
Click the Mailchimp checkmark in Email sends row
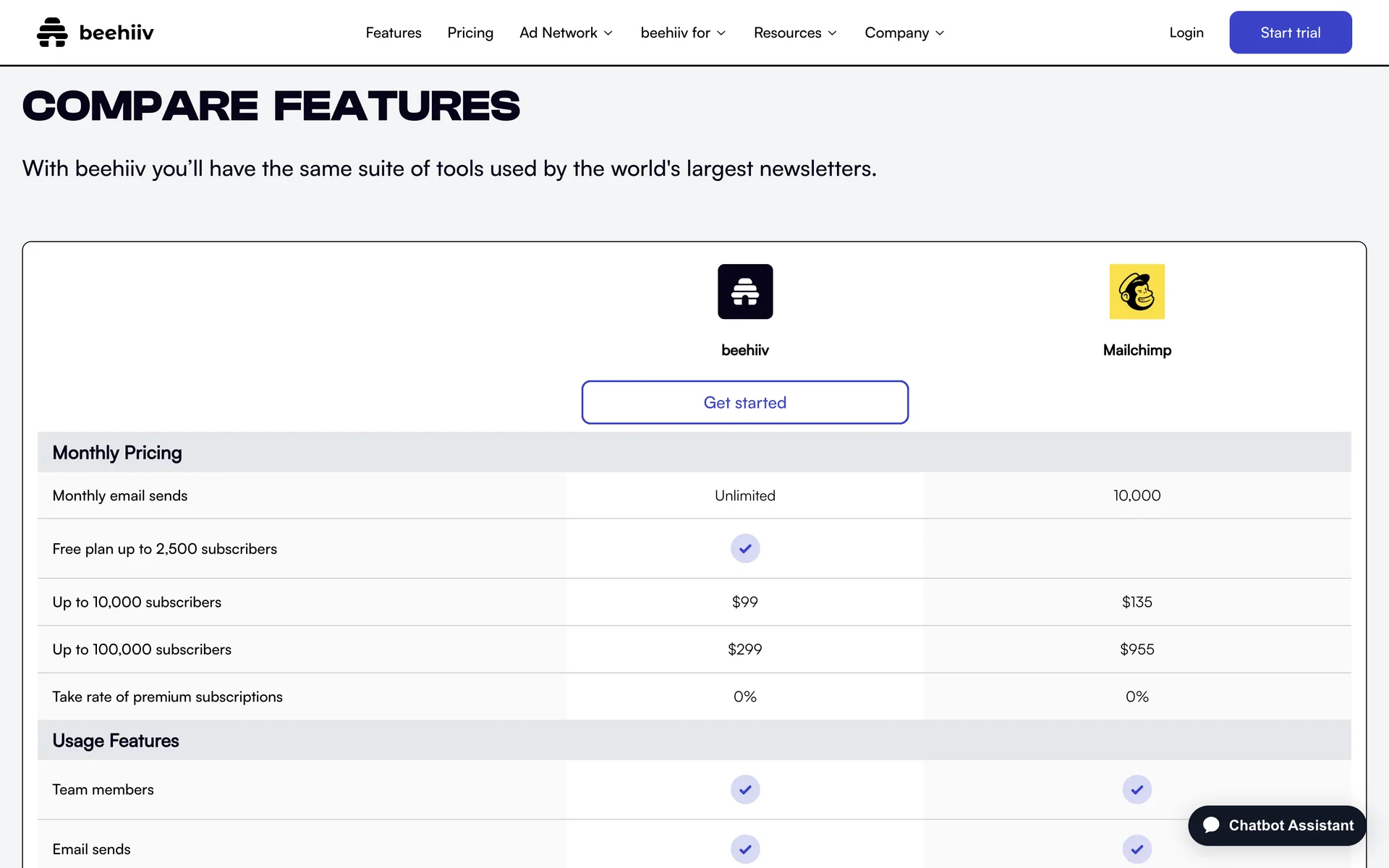pyautogui.click(x=1137, y=848)
